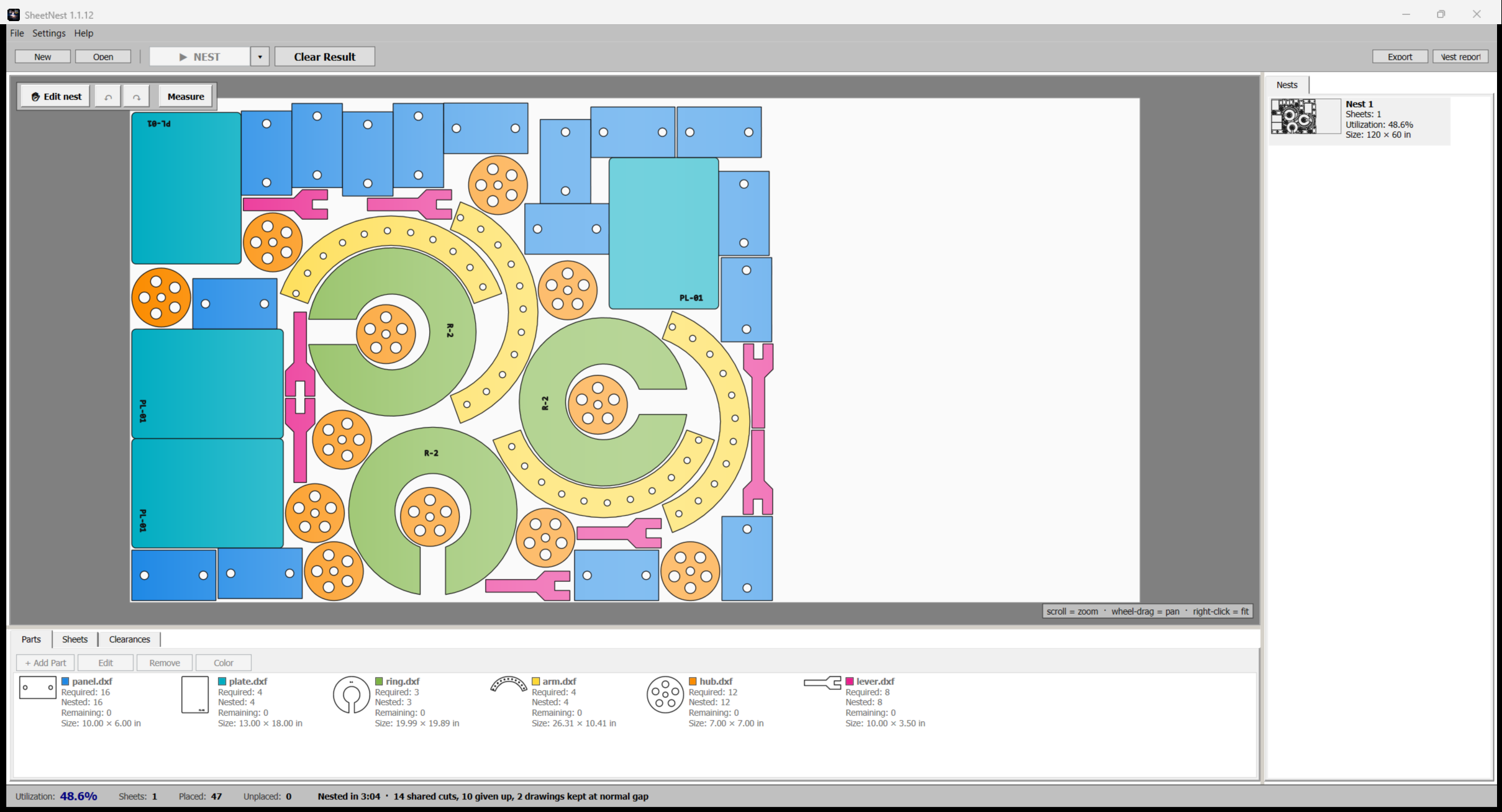Select the plate.dxf part preview icon

click(195, 695)
